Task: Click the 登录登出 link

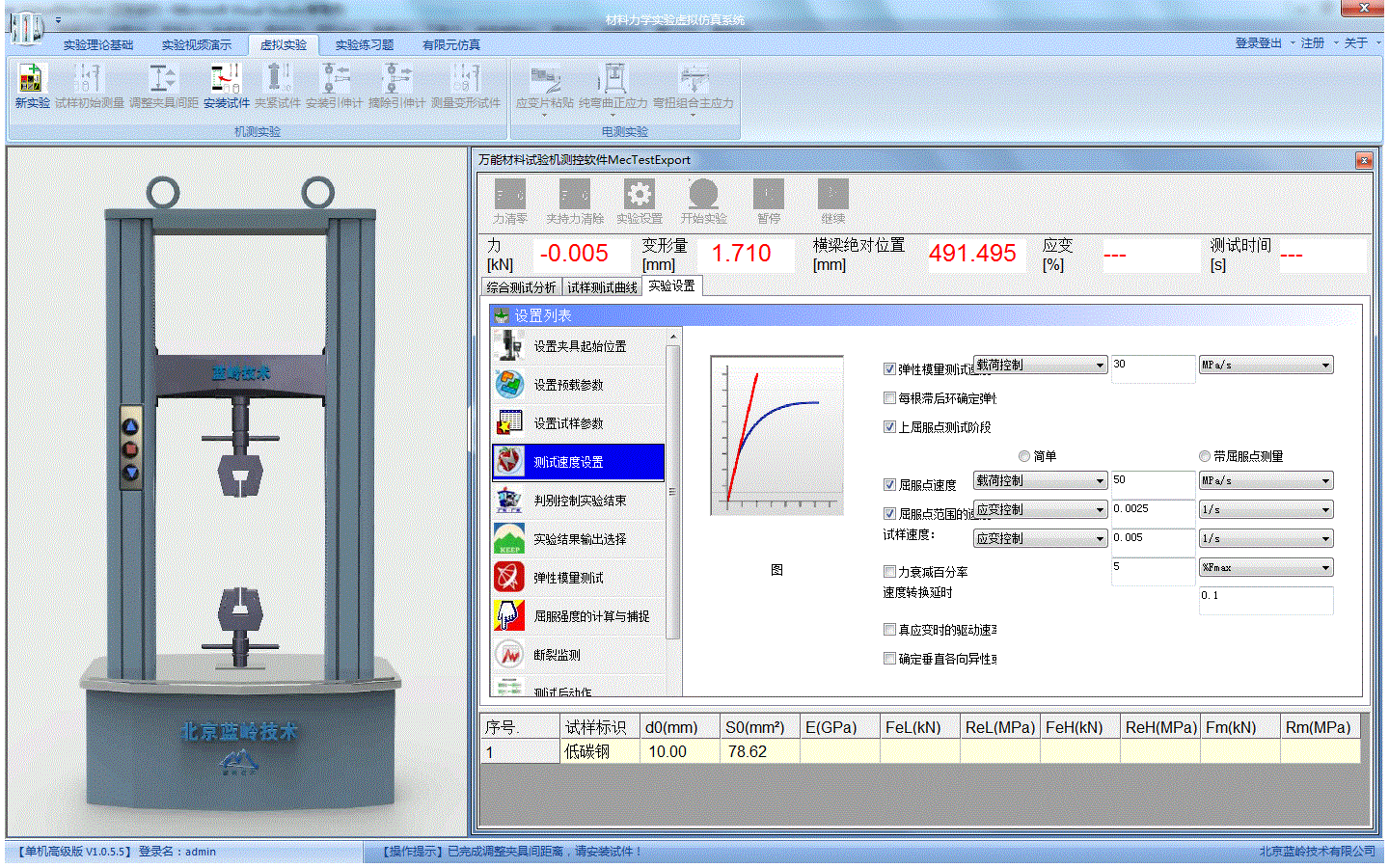Action: pos(1258,43)
